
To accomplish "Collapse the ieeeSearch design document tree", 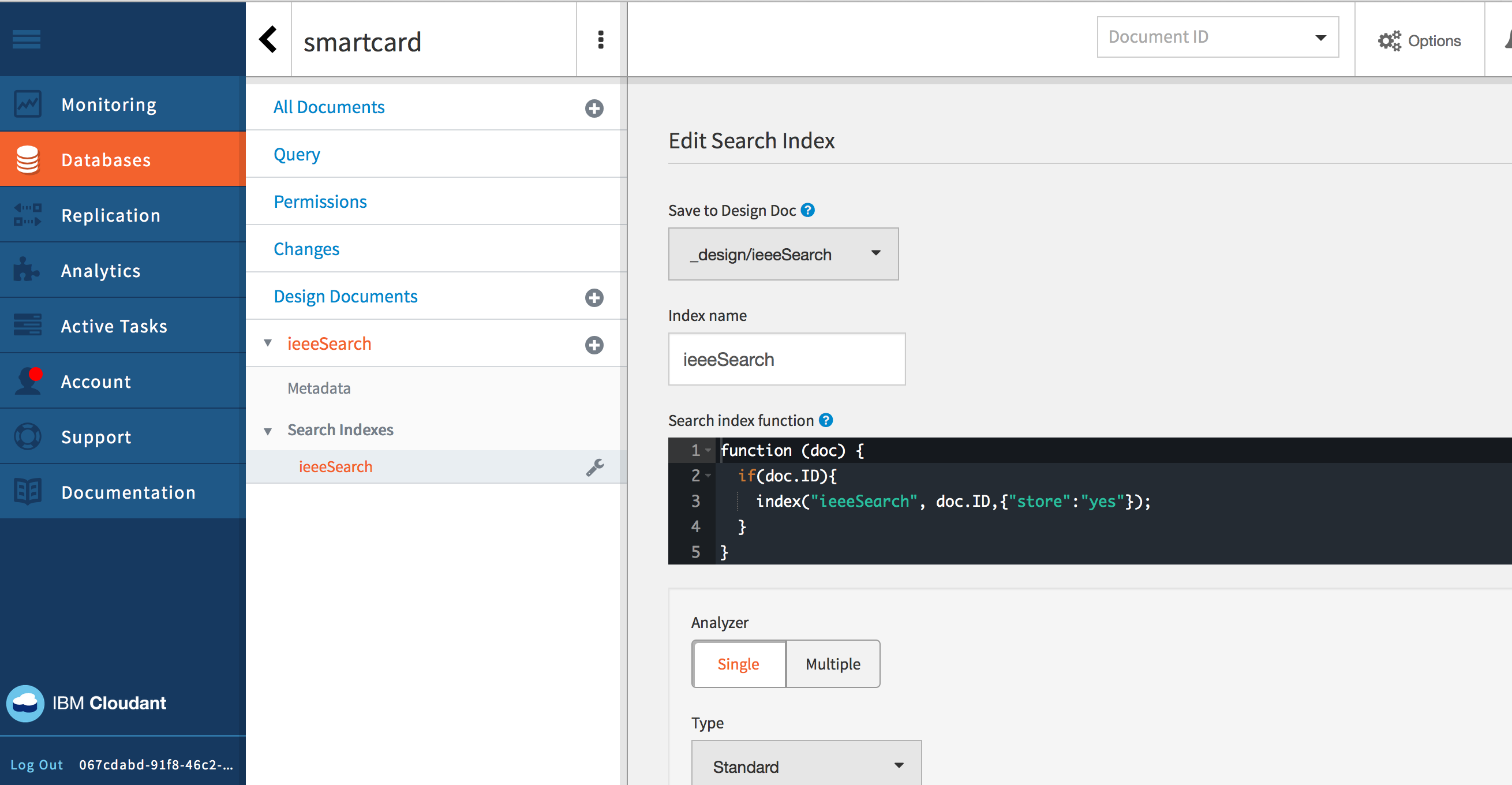I will (268, 343).
